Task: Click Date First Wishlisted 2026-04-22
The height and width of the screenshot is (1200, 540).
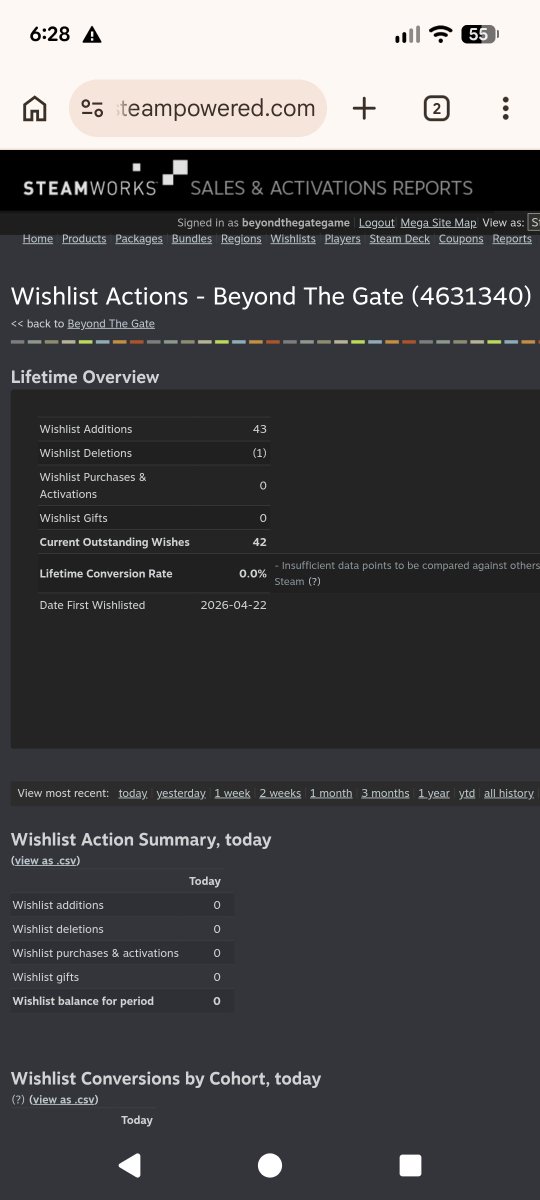Action: click(234, 605)
